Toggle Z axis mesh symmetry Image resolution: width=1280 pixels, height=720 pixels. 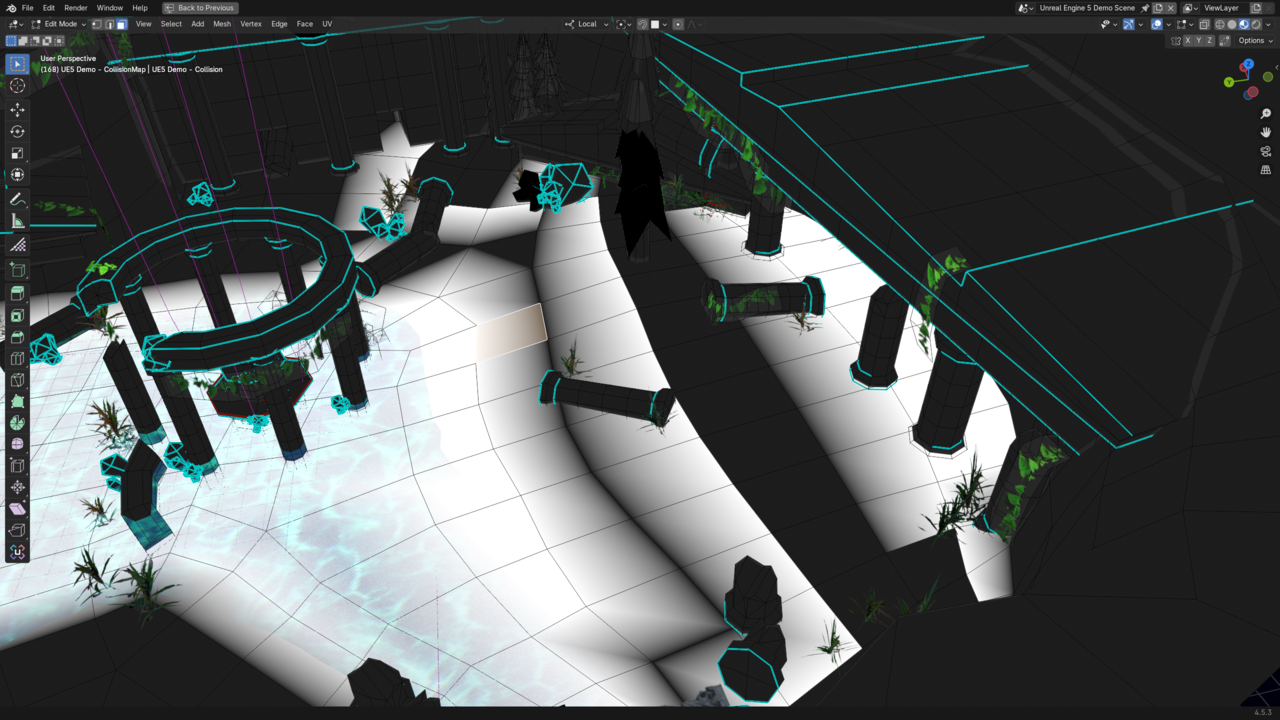[1210, 41]
